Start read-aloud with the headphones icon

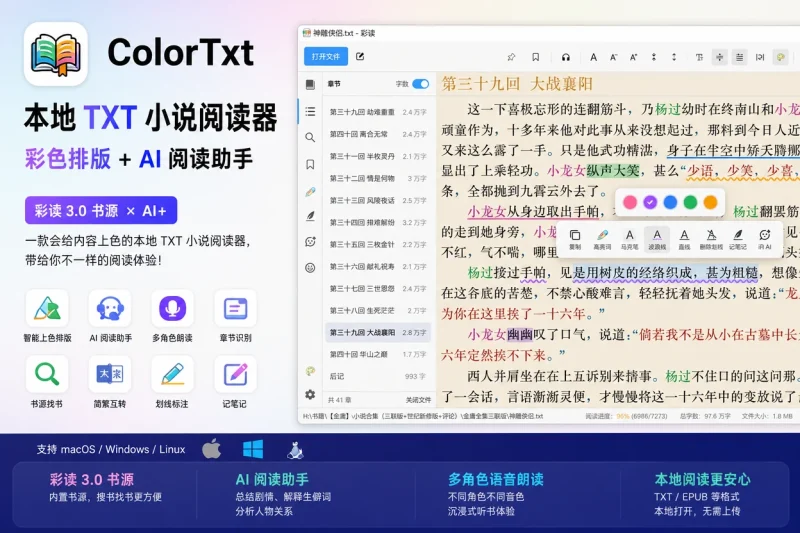pos(566,57)
